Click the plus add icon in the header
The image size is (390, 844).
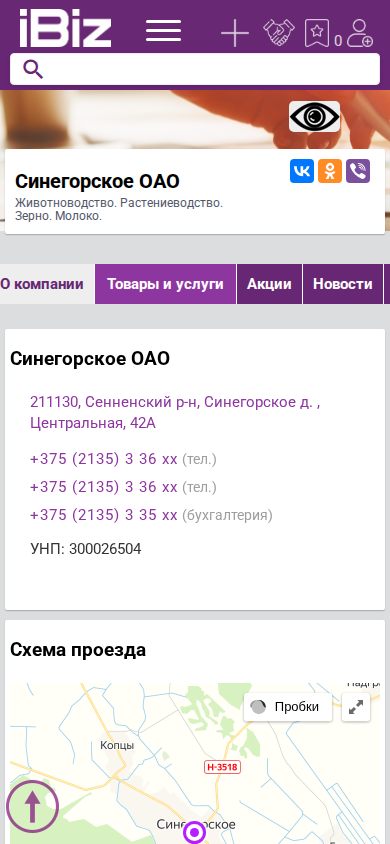(x=235, y=32)
